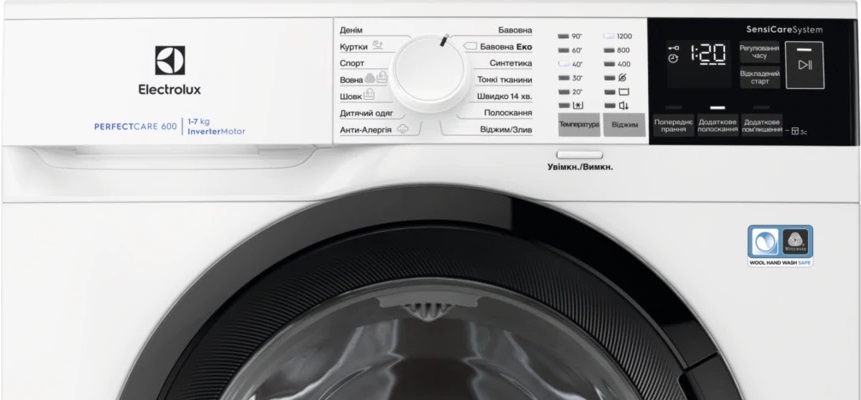This screenshot has height=400, width=861.
Task: Click the child lock key icon on display
Action: click(673, 48)
